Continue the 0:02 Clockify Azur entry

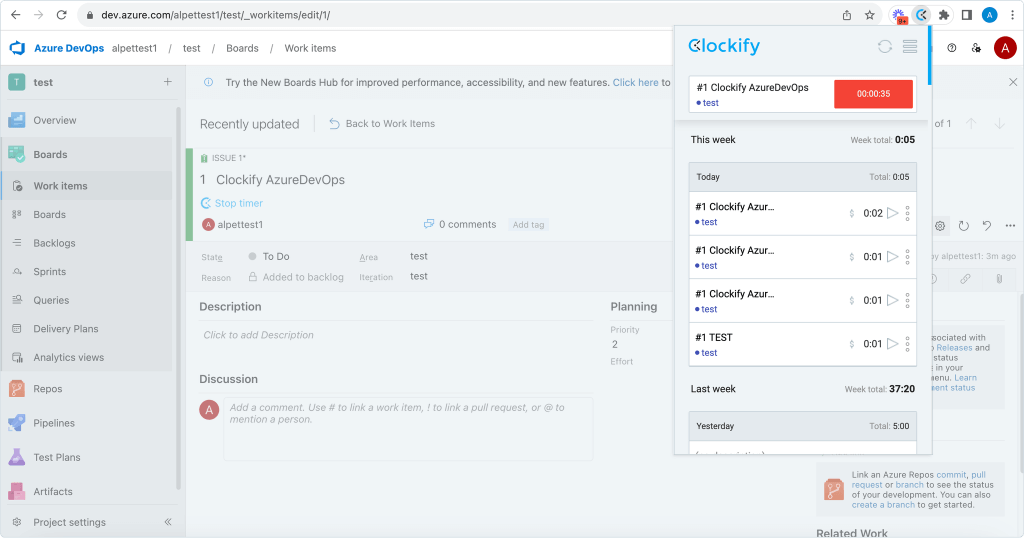point(893,213)
